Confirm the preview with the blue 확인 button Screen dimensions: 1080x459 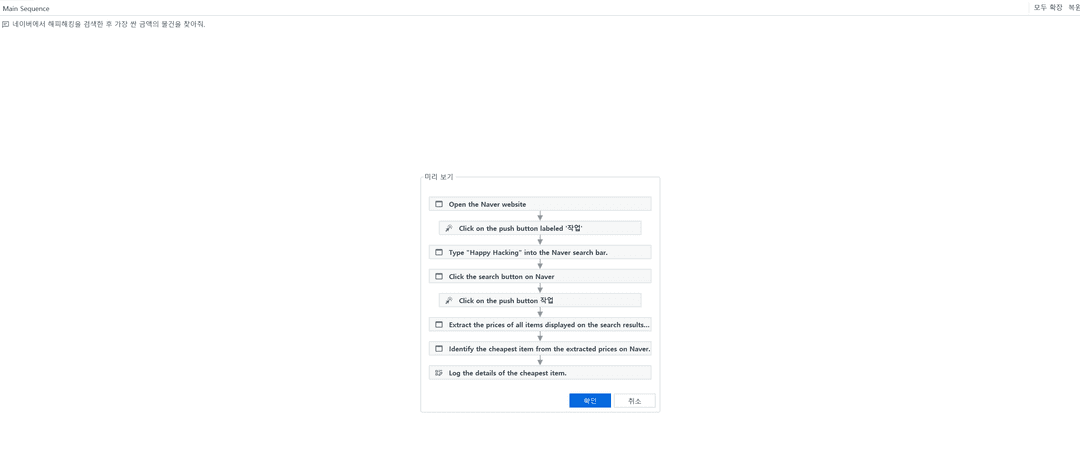(x=590, y=401)
